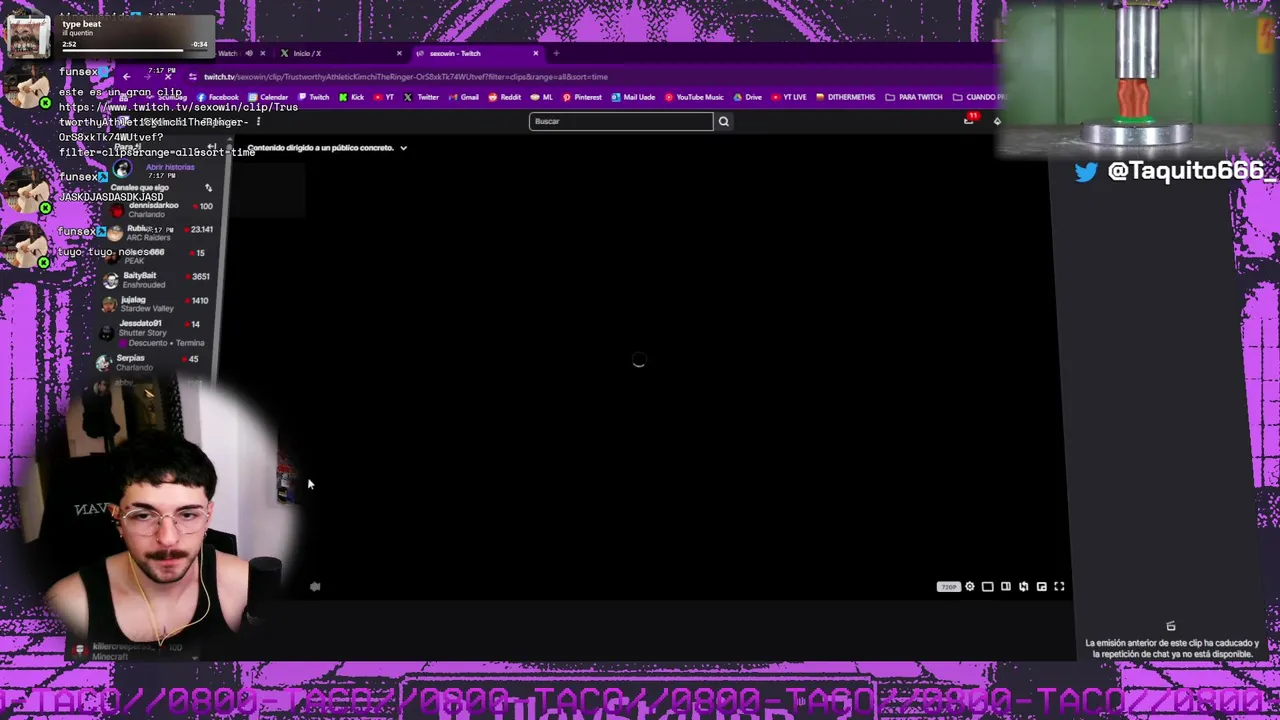Toggle the side-by-side chat layout icon
Image resolution: width=1280 pixels, height=720 pixels.
click(1006, 587)
